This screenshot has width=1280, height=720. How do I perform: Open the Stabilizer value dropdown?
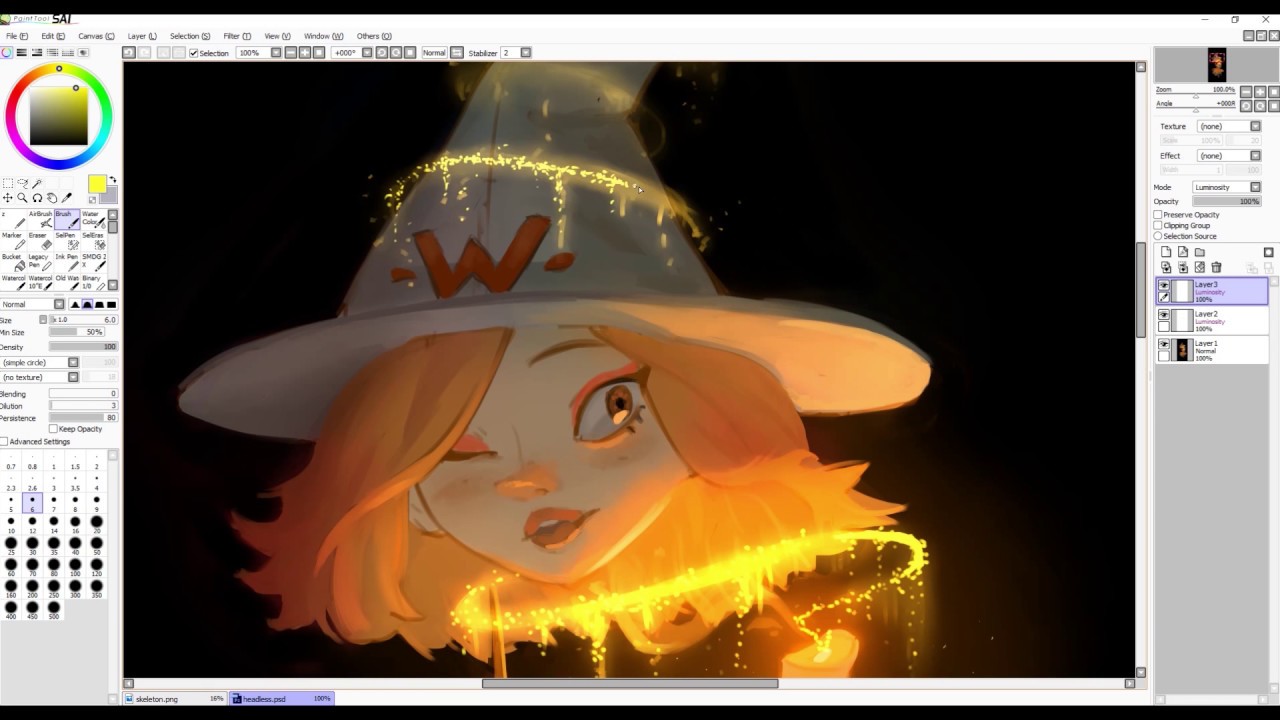tap(526, 52)
